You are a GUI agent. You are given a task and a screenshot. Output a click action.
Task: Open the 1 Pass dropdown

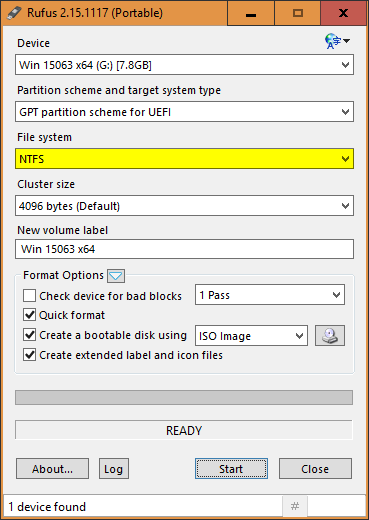click(270, 295)
